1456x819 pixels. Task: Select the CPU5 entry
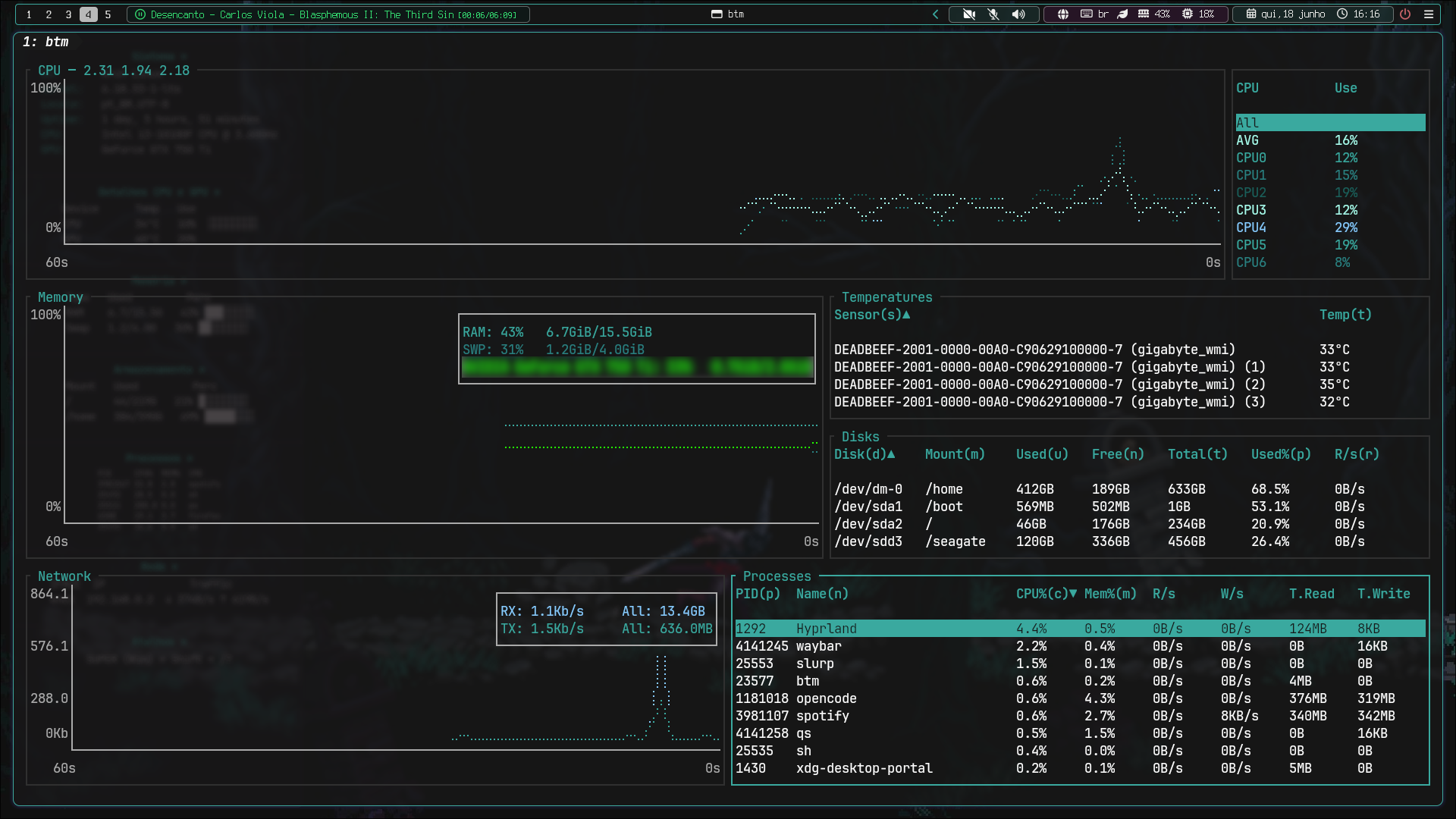tap(1330, 245)
